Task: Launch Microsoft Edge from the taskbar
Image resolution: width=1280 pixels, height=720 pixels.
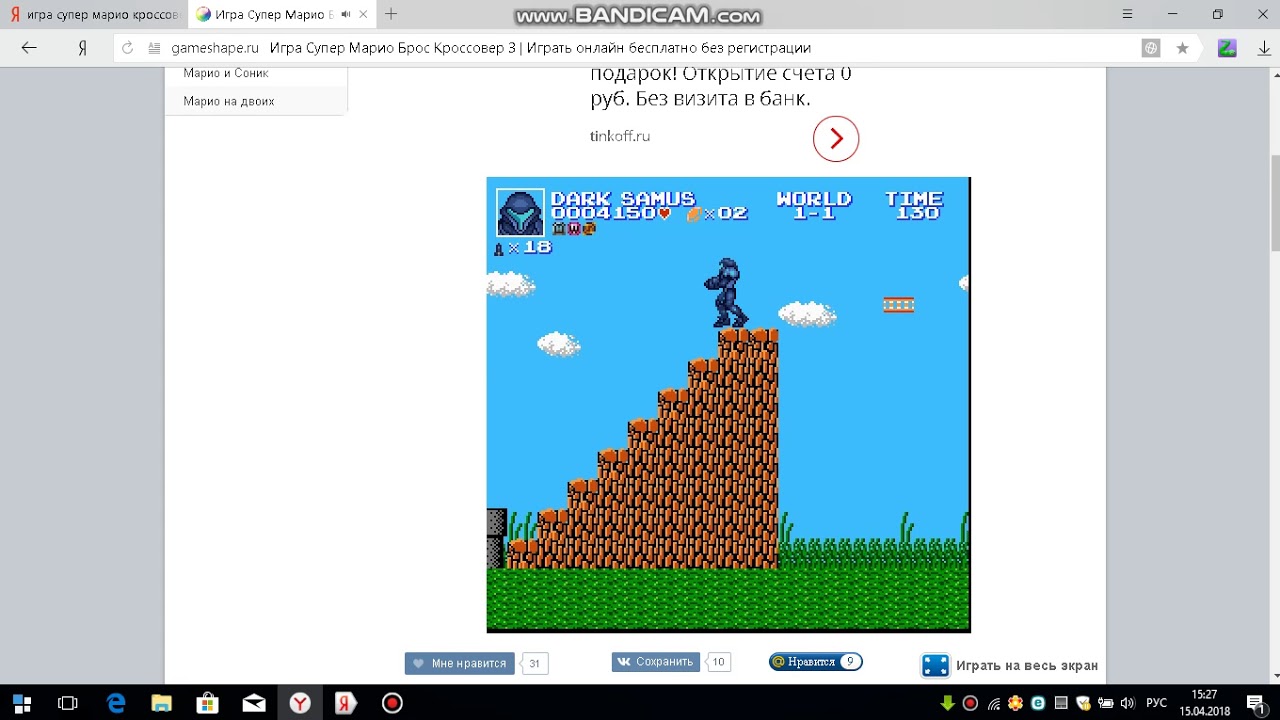Action: coord(116,703)
